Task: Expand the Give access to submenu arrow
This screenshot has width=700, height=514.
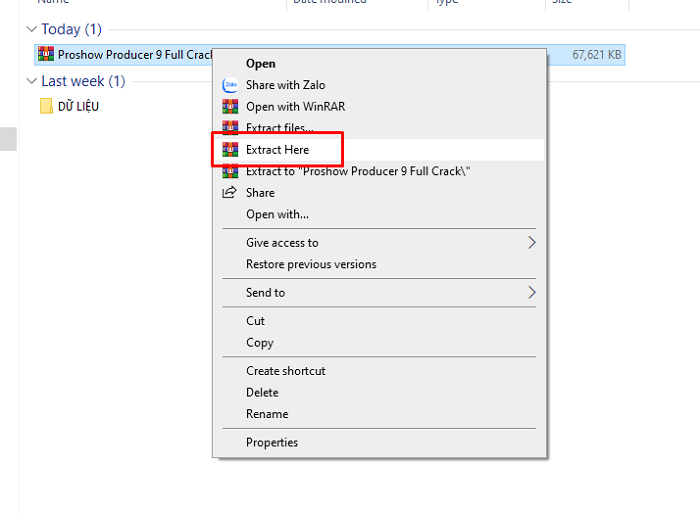Action: (531, 242)
